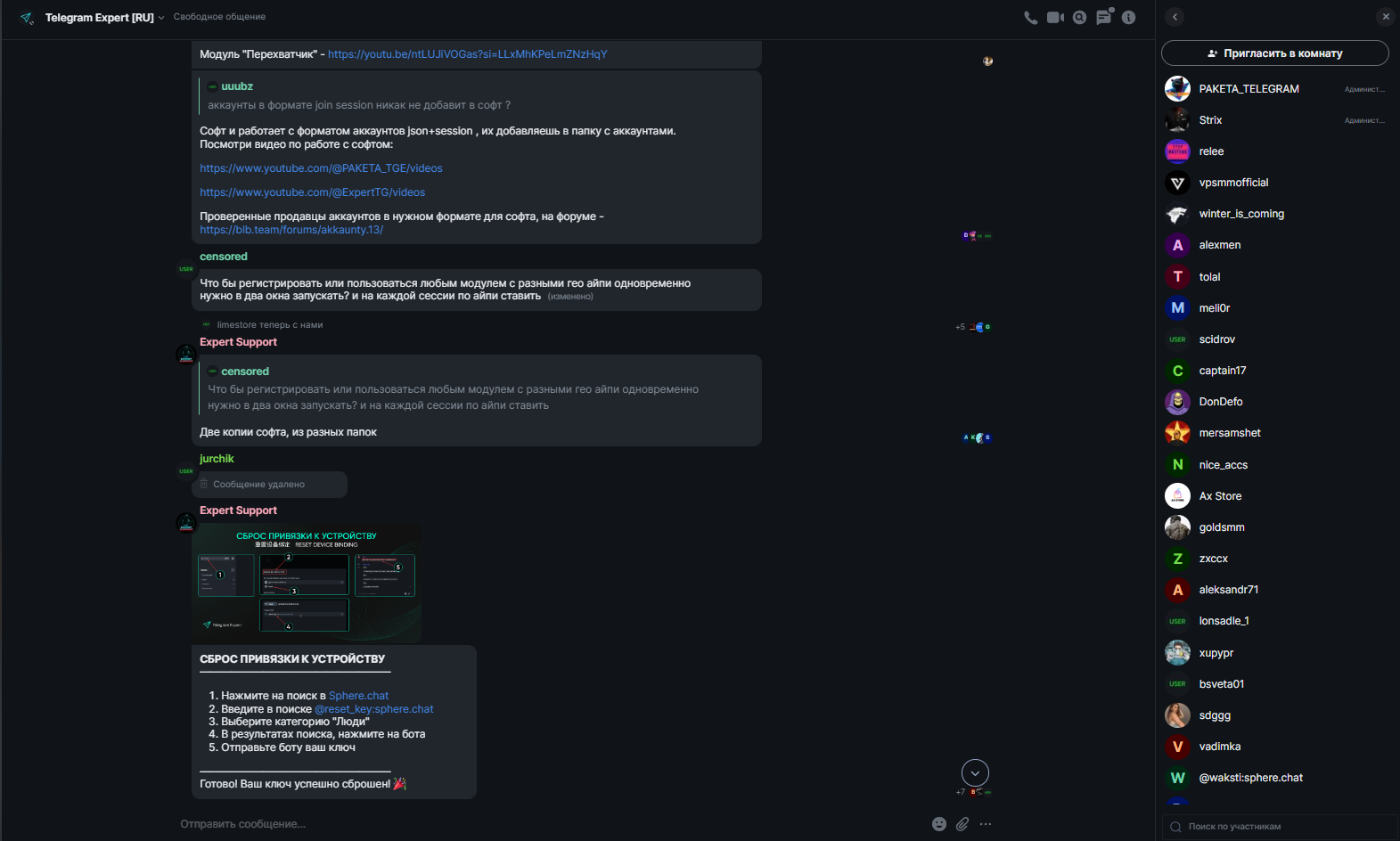This screenshot has height=841, width=1400.
Task: Open the @reset_key:sphere.chat mention link
Action: [x=373, y=709]
